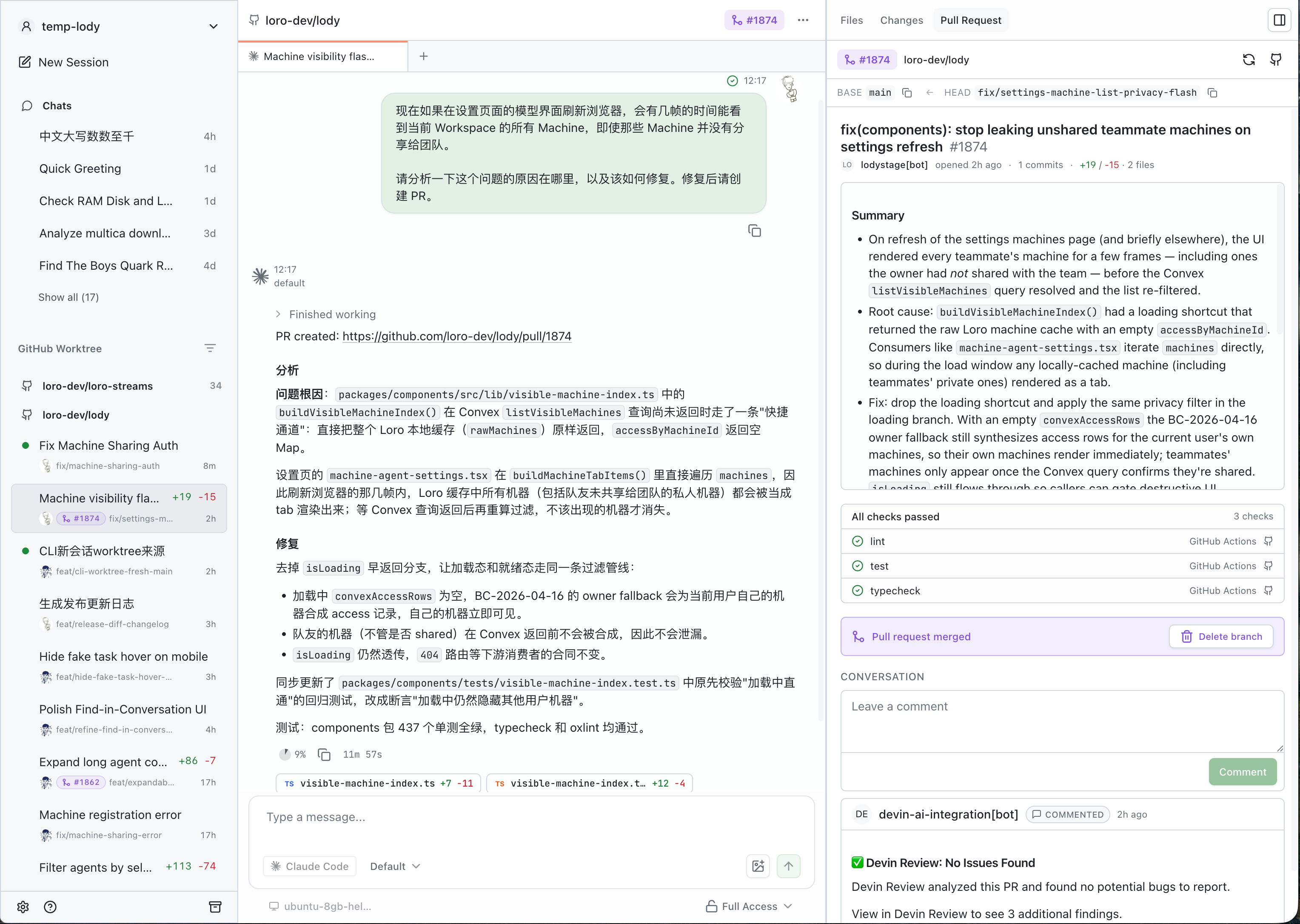Viewport: 1300px width, 924px height.
Task: Switch to the Files tab
Action: [851, 20]
